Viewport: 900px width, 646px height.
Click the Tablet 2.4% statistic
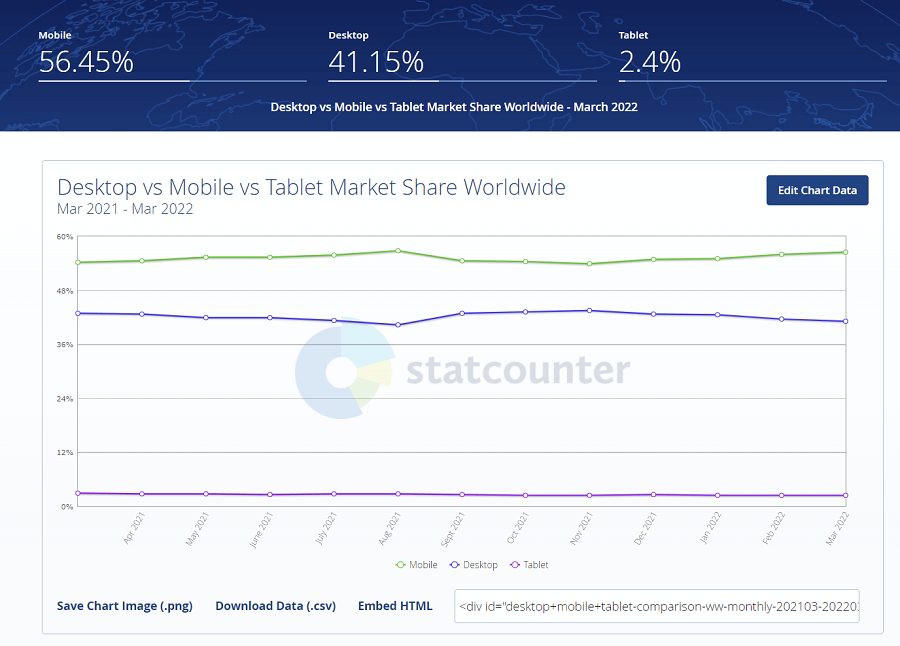649,61
